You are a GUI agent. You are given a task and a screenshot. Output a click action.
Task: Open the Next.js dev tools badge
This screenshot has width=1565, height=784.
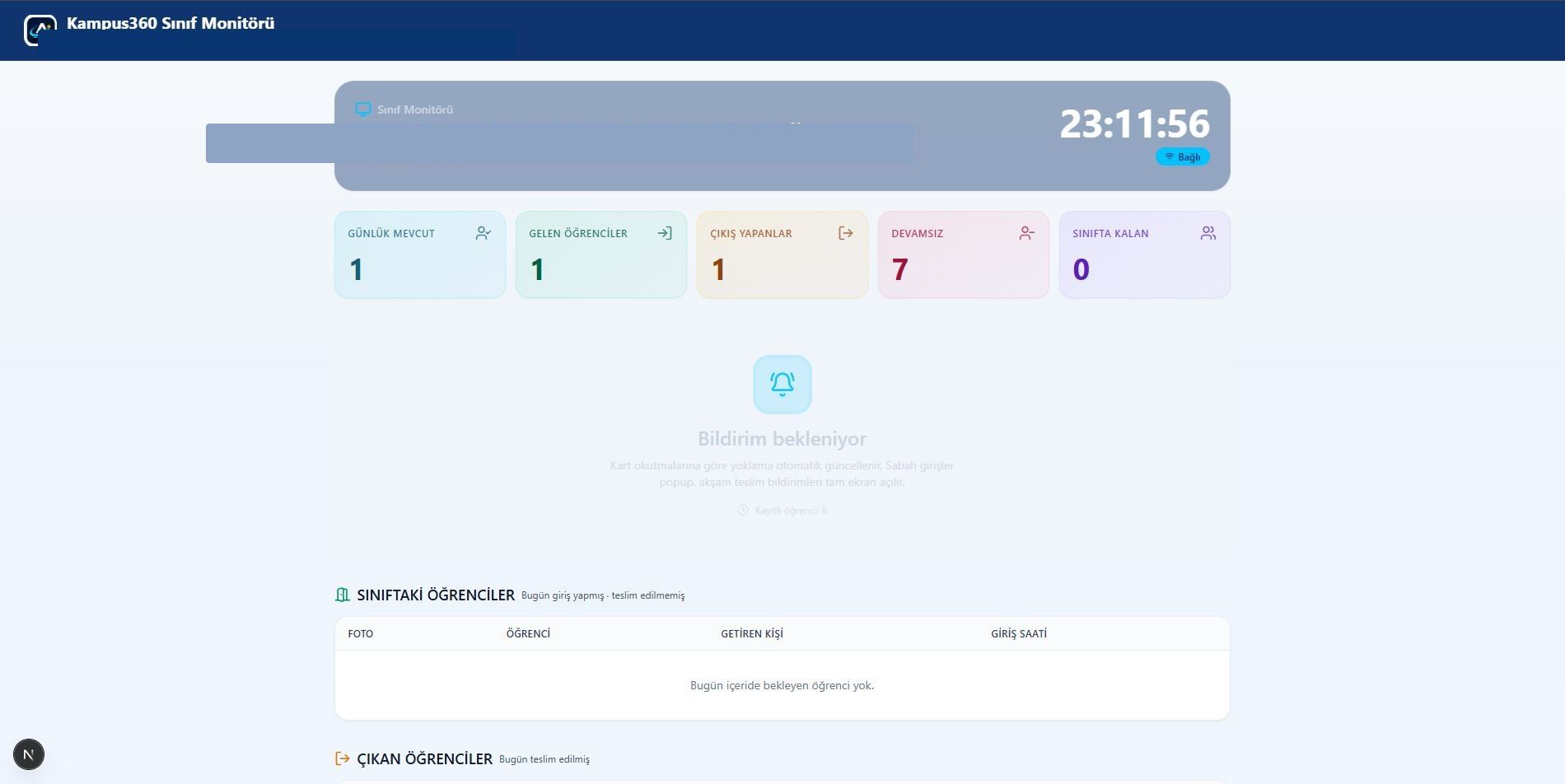[29, 754]
